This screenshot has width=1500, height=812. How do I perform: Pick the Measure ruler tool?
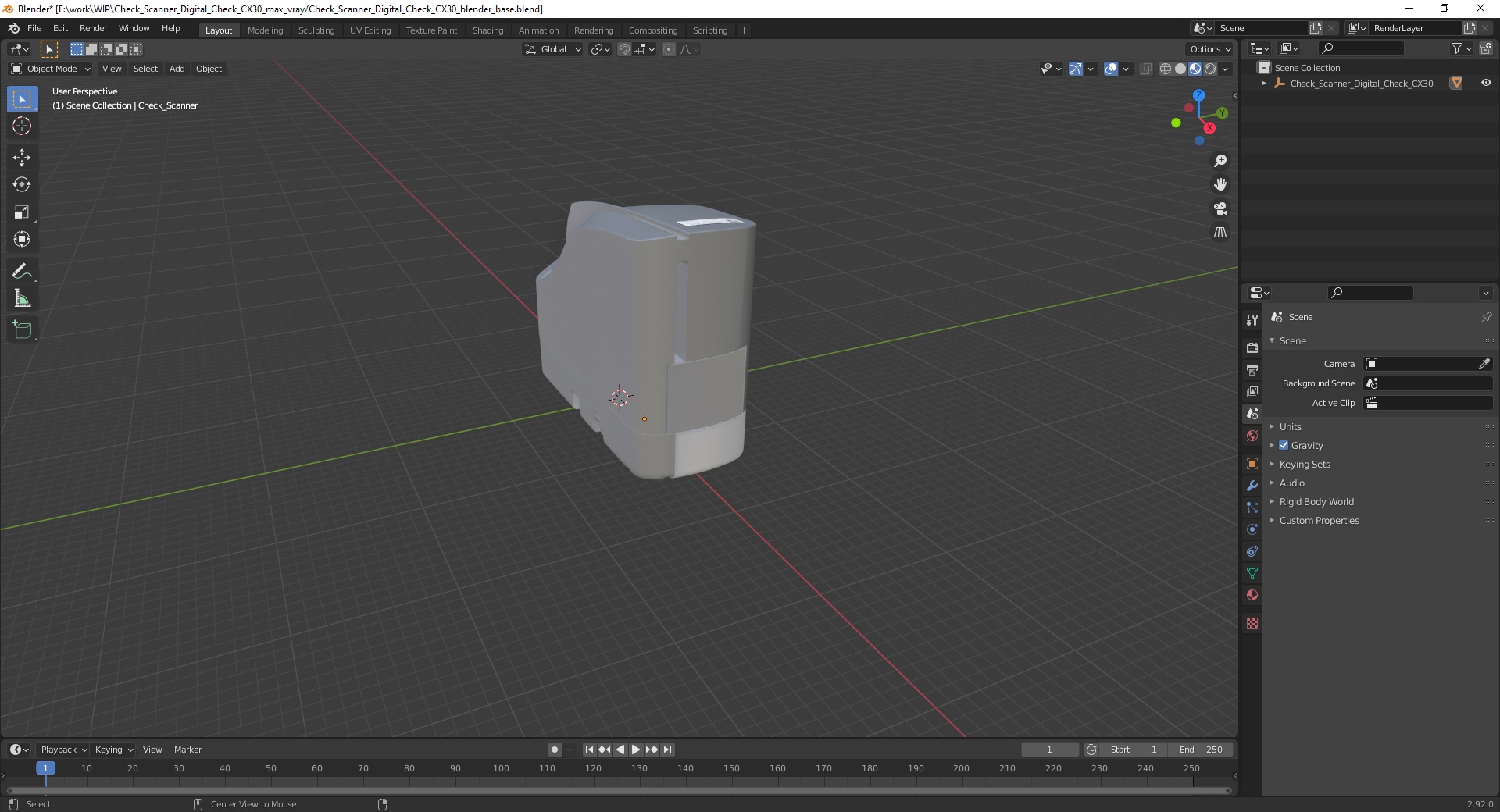pos(22,298)
